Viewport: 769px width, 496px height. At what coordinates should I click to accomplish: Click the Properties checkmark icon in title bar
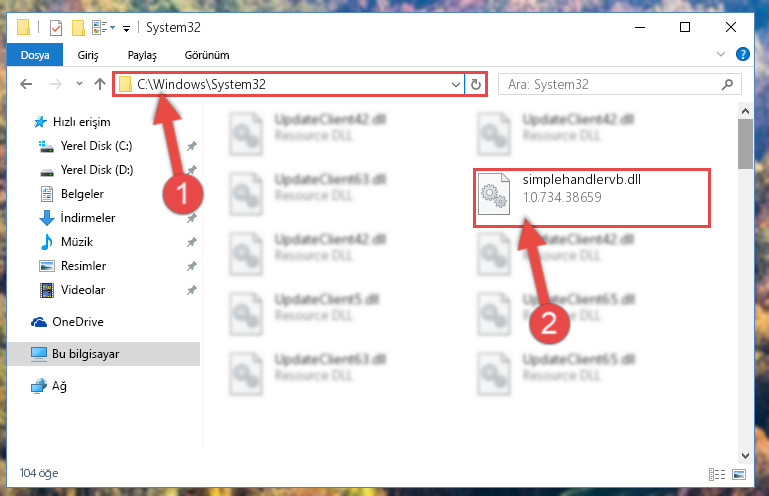click(56, 28)
